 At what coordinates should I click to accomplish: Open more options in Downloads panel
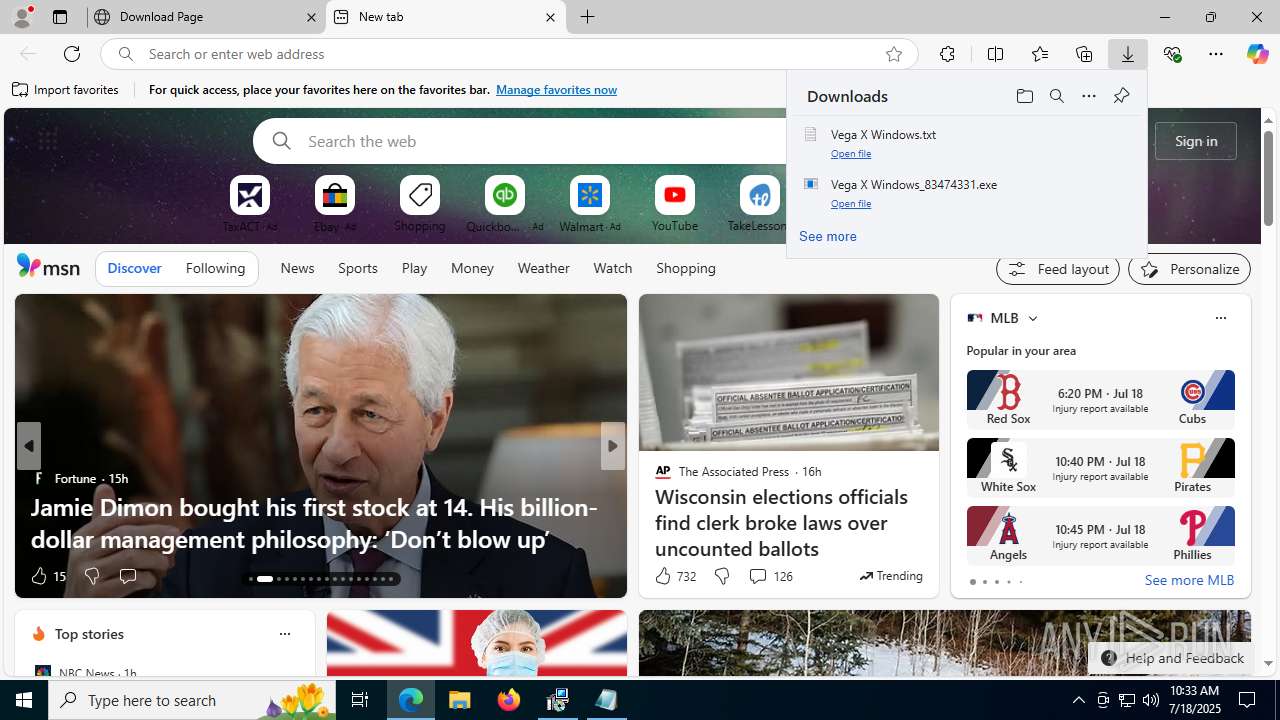1088,96
